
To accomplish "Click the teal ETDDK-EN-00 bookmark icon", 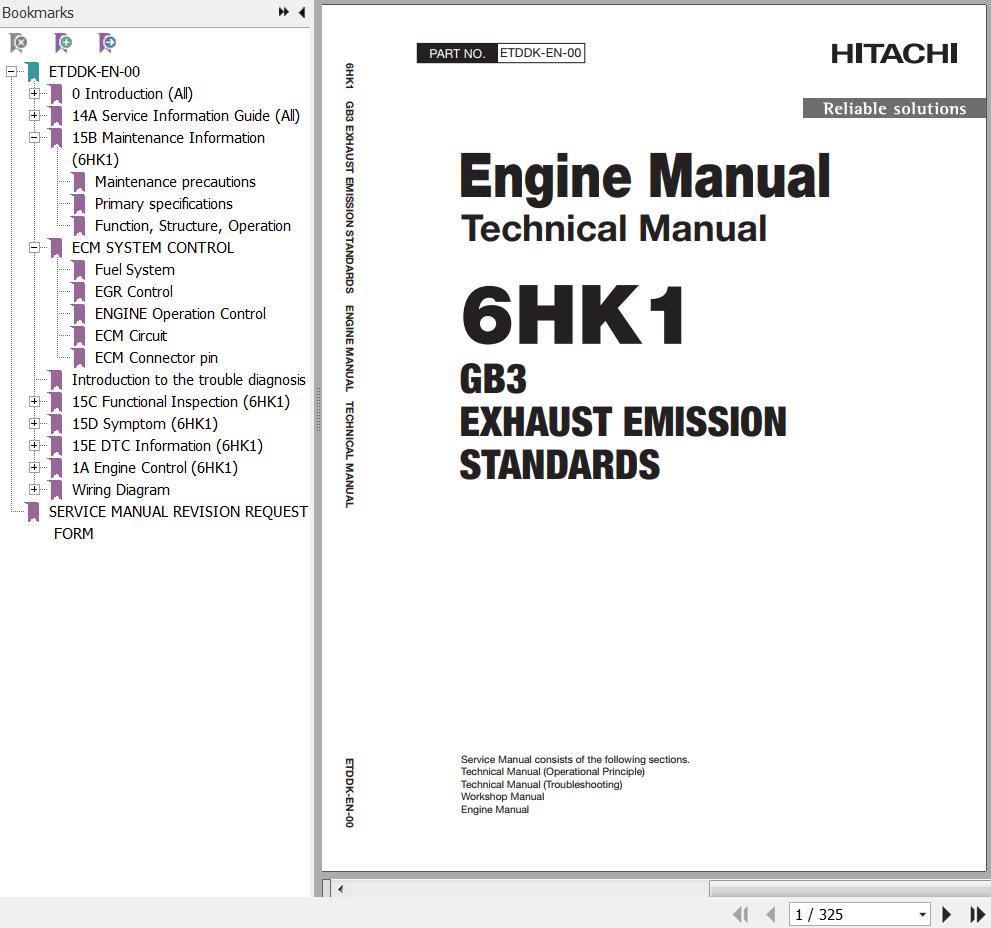I will click(33, 71).
